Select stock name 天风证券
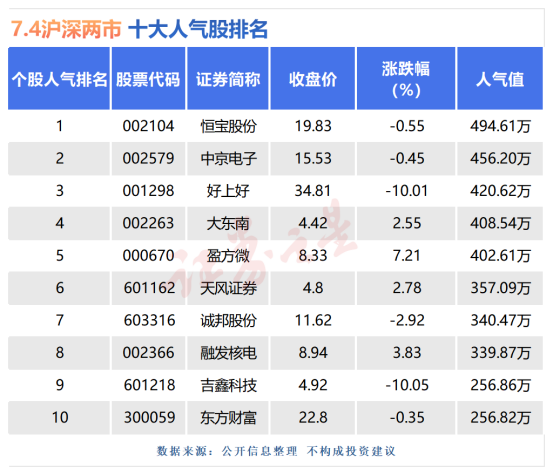This screenshot has height=476, width=553. coord(228,288)
